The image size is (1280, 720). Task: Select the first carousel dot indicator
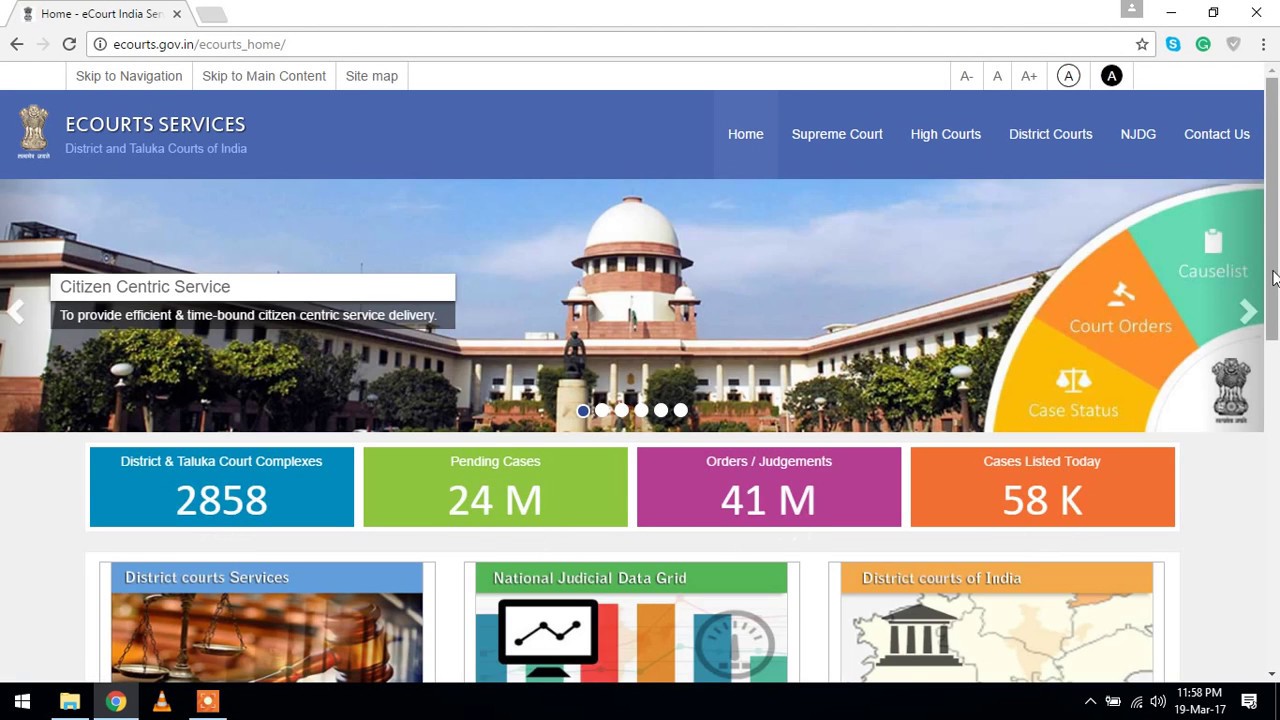click(583, 410)
